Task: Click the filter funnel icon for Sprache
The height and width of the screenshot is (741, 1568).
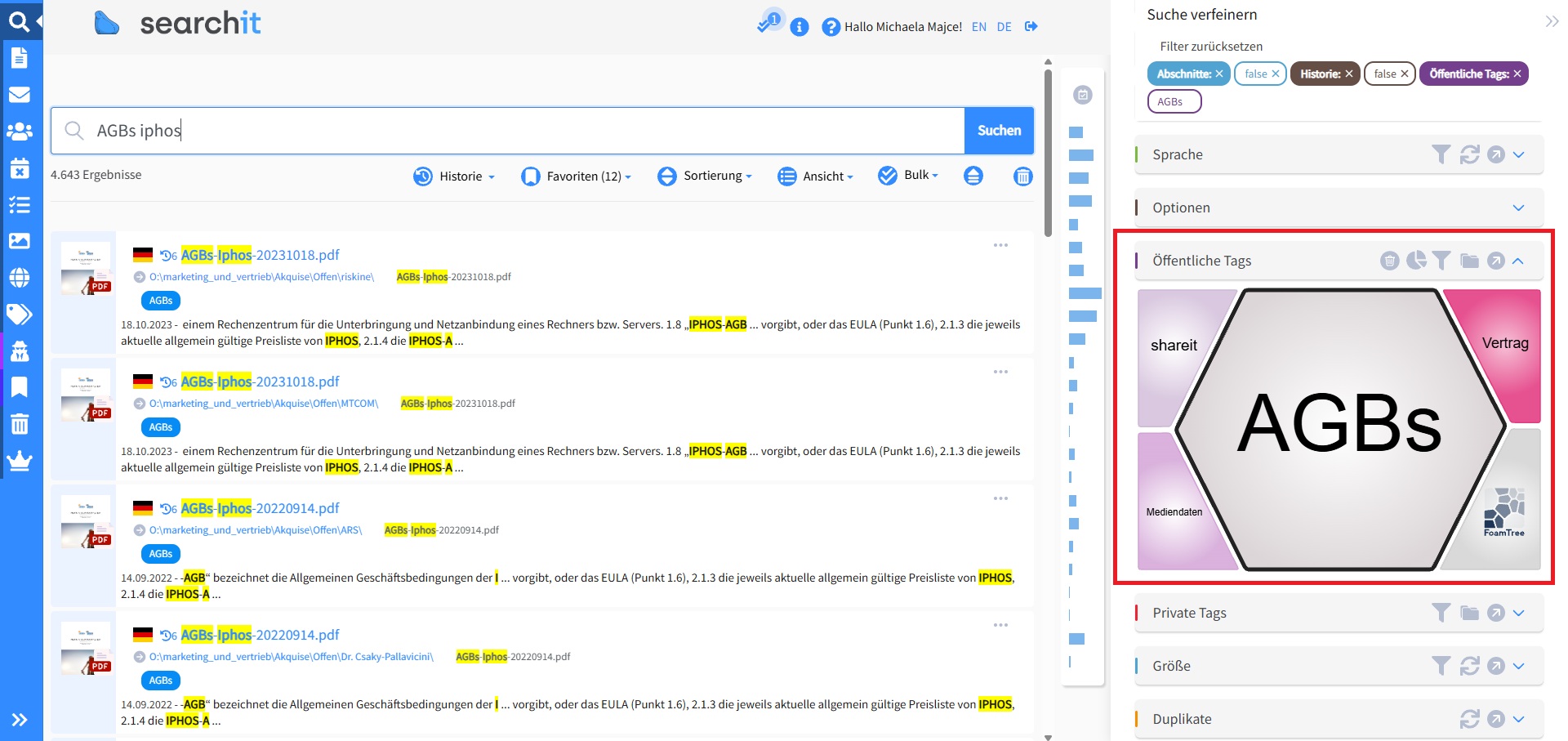Action: click(x=1441, y=154)
